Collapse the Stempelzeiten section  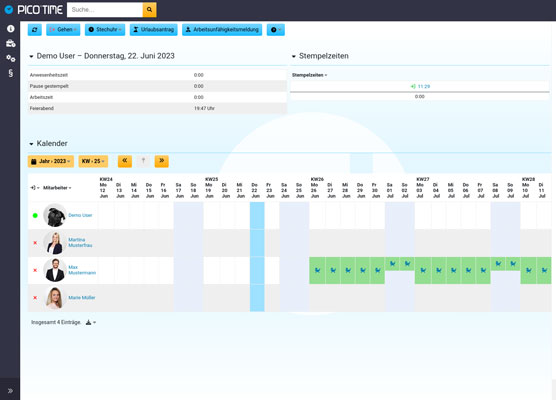point(294,56)
